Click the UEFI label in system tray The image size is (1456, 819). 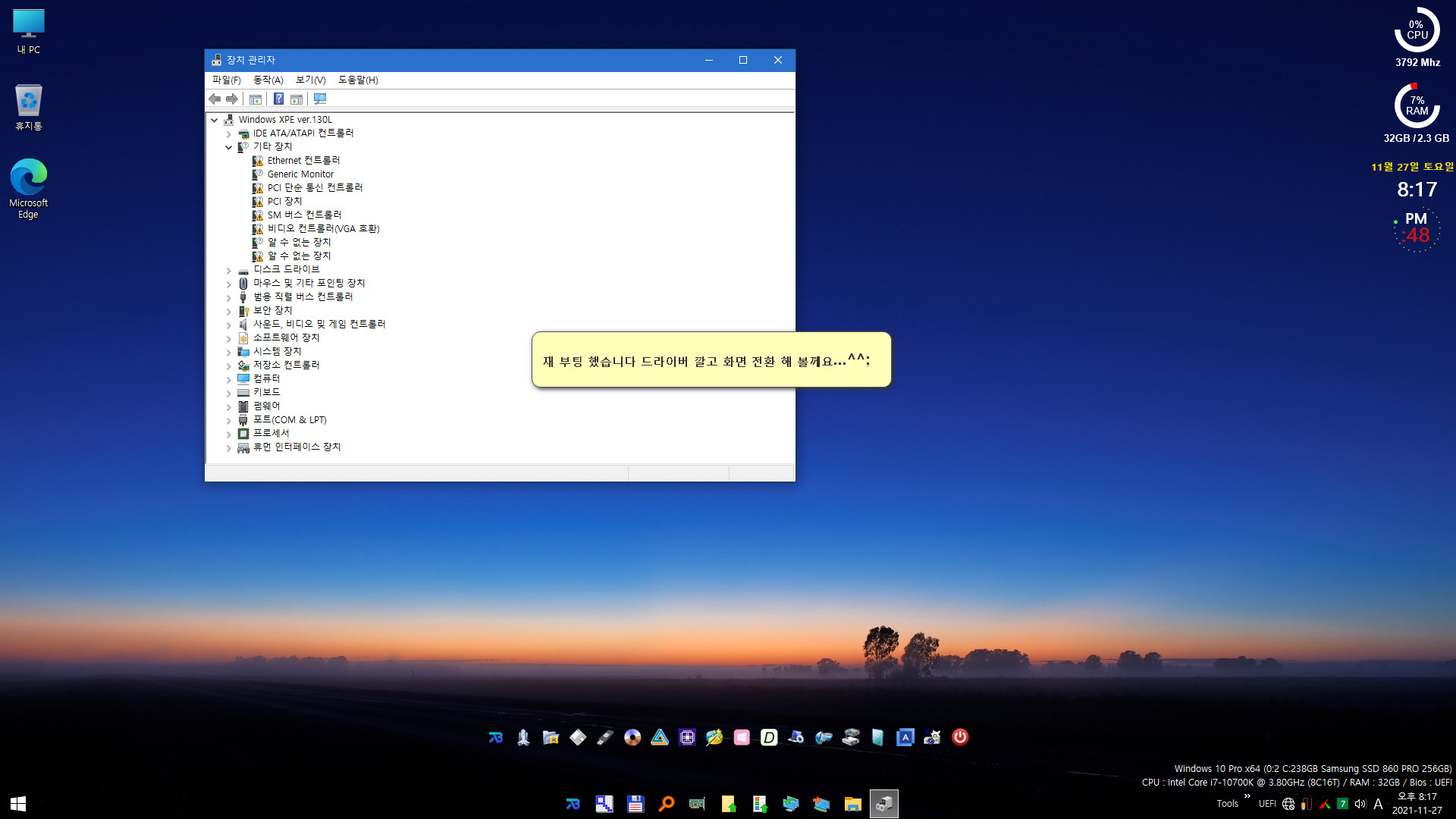(1267, 804)
